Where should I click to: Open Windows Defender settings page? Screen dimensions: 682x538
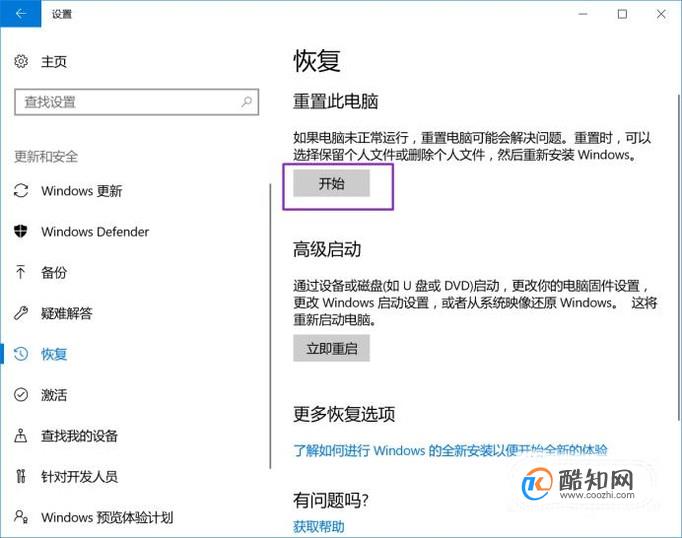click(x=95, y=231)
